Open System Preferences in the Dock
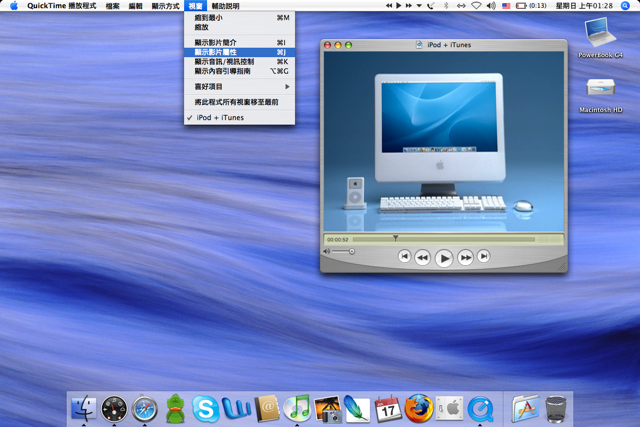 [x=449, y=408]
